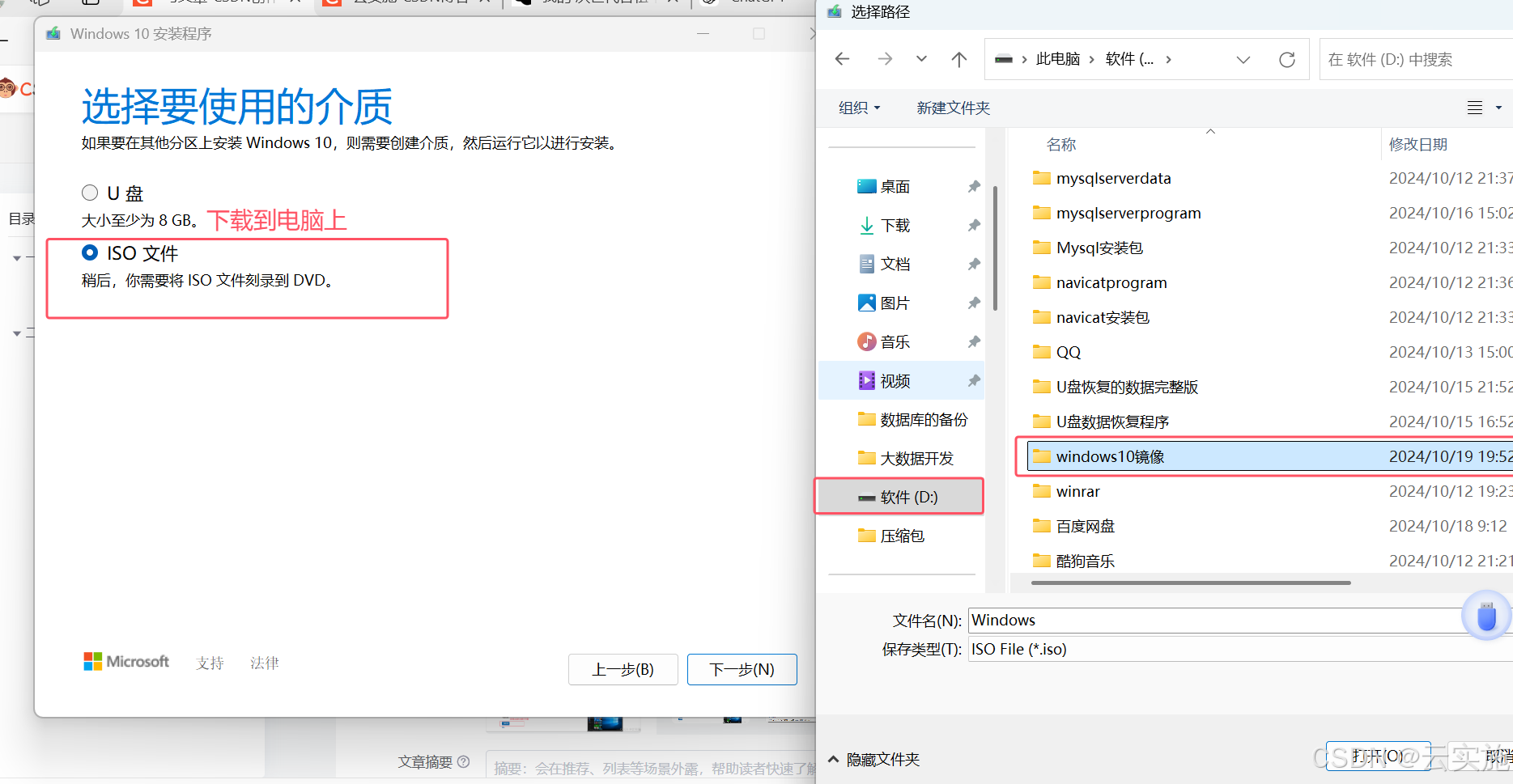Select the windows10镜像 folder
Screen dimensions: 1513x784
click(1270, 456)
